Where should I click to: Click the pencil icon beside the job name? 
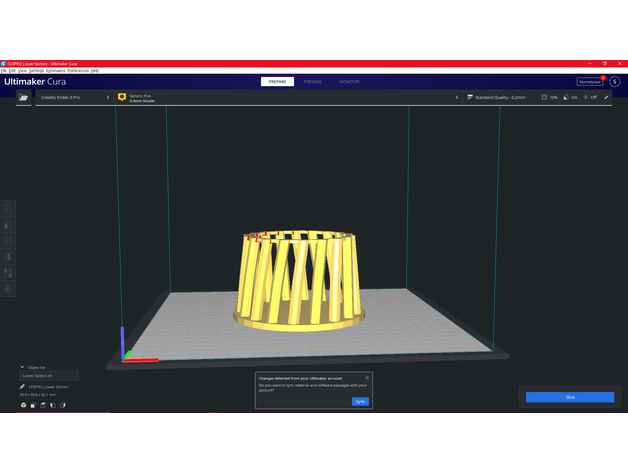(23, 386)
